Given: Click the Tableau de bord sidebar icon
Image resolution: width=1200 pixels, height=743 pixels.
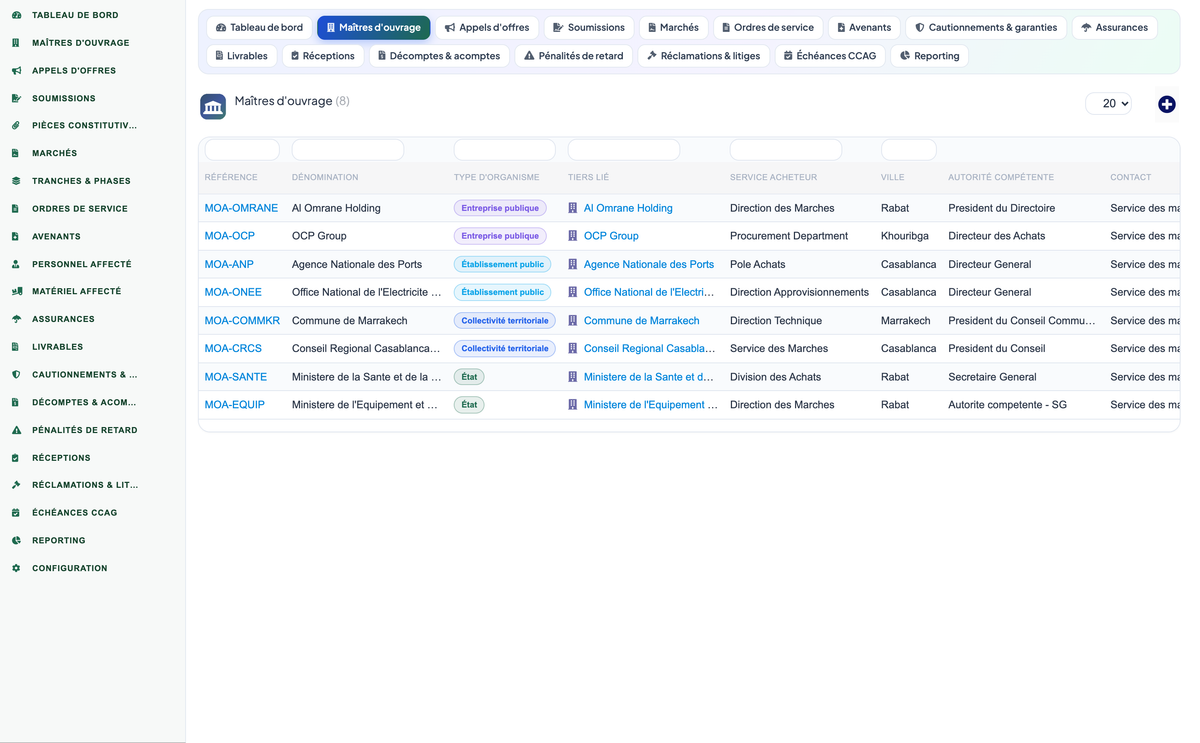Looking at the screenshot, I should pos(16,15).
